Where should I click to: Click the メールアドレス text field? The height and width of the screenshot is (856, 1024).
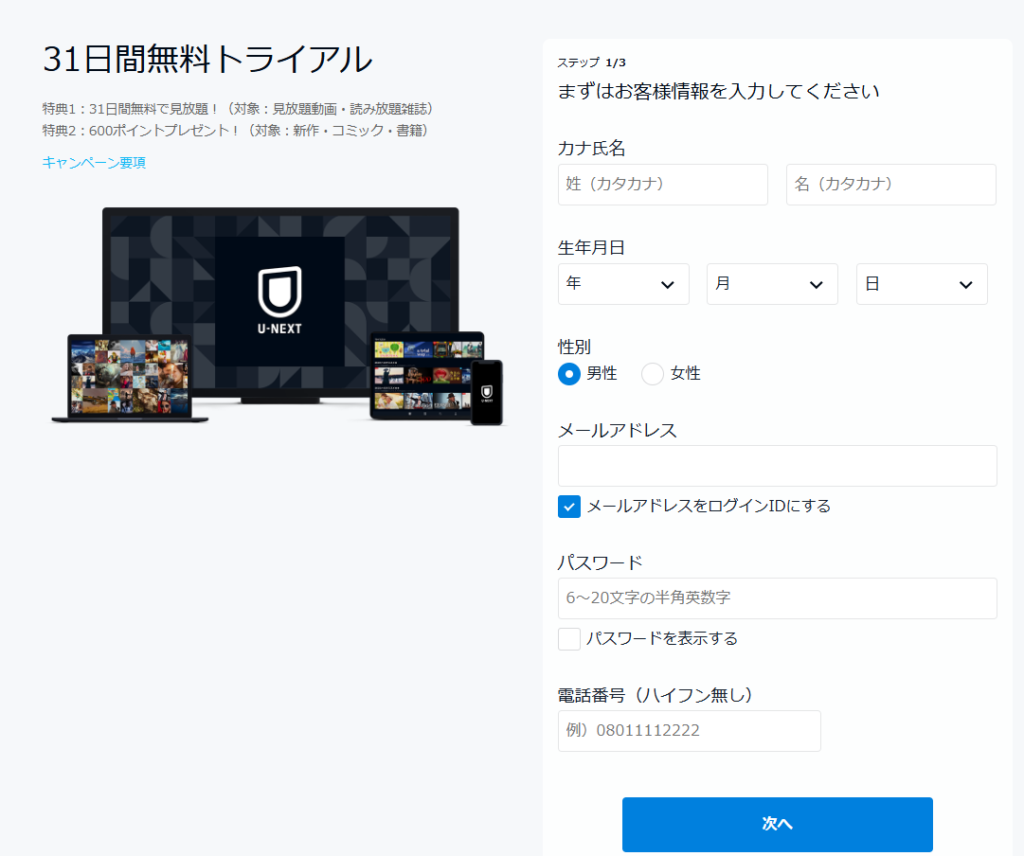[x=777, y=466]
